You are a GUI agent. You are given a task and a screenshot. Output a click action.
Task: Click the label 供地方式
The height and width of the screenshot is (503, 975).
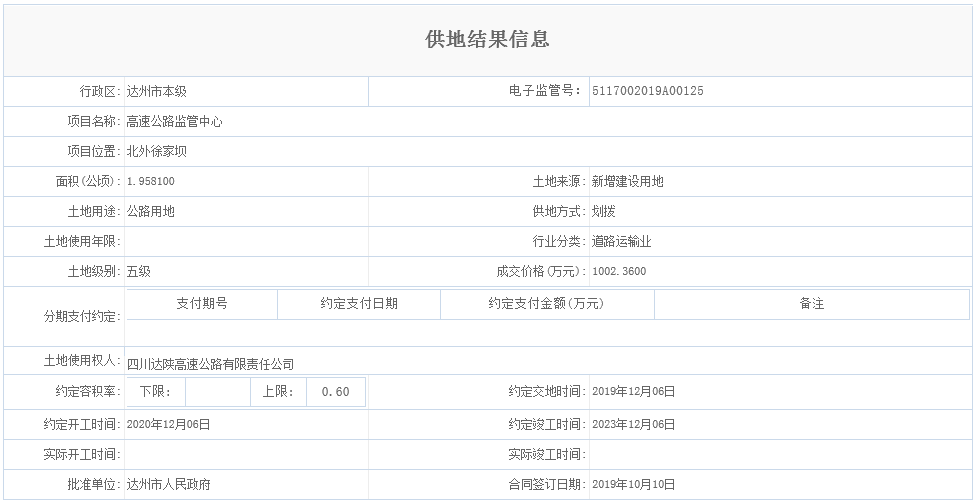point(560,211)
